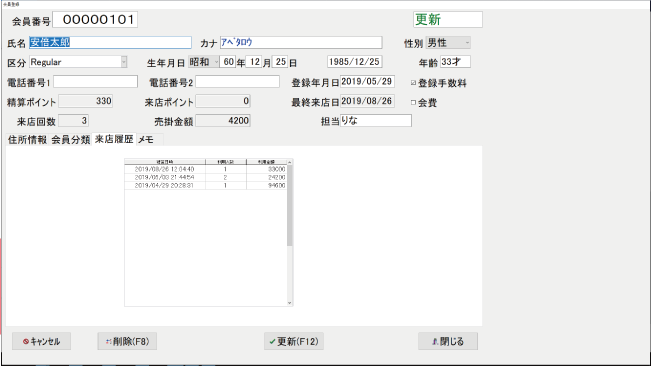Click the middle column header of history table
The width and height of the screenshot is (651, 366).
(x=225, y=162)
